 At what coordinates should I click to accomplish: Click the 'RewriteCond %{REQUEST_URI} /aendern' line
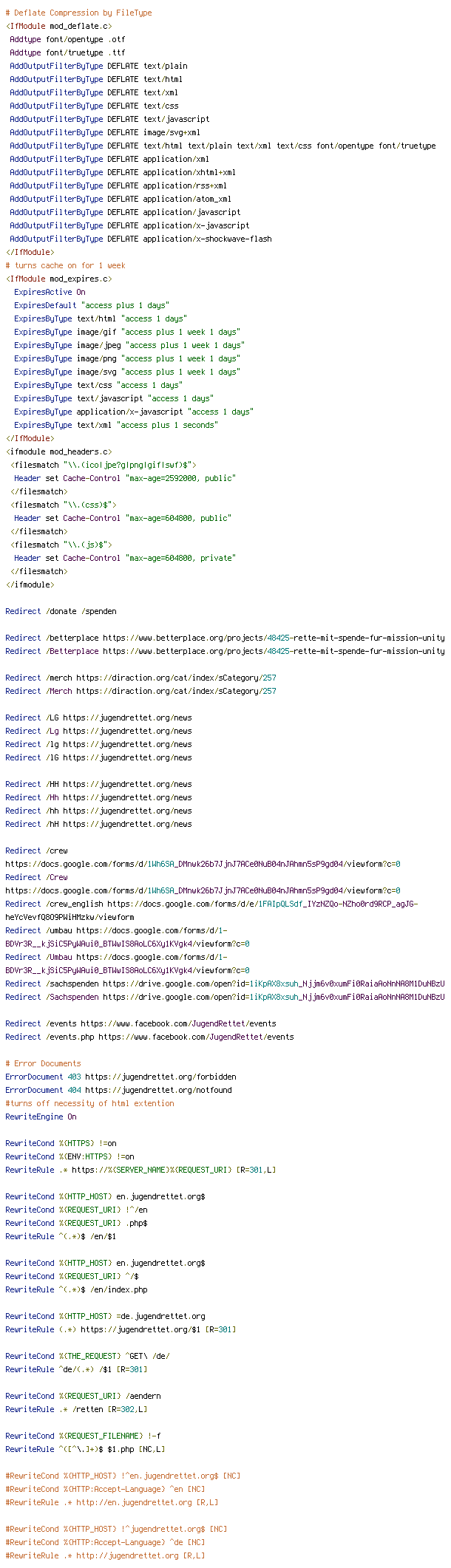click(83, 1397)
